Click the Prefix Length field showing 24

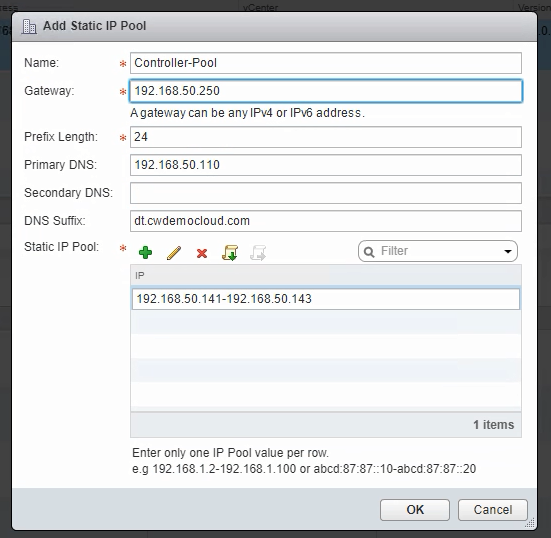[326, 137]
